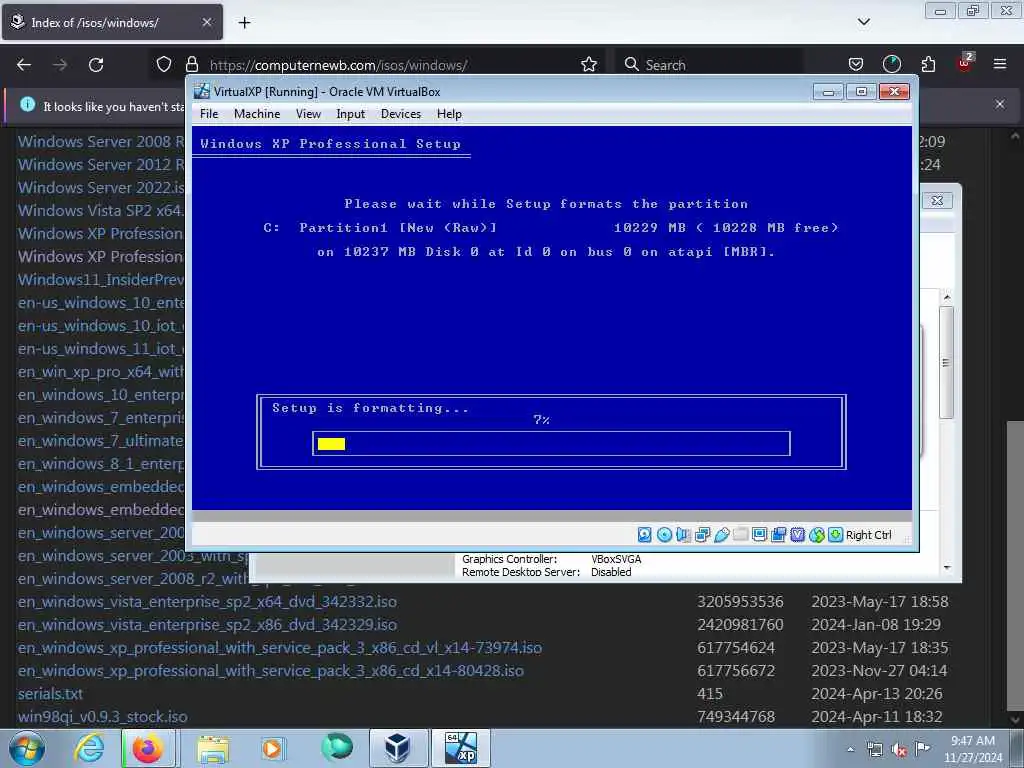This screenshot has width=1024, height=768.
Task: Open the Input menu in VirtualBox
Action: point(351,114)
